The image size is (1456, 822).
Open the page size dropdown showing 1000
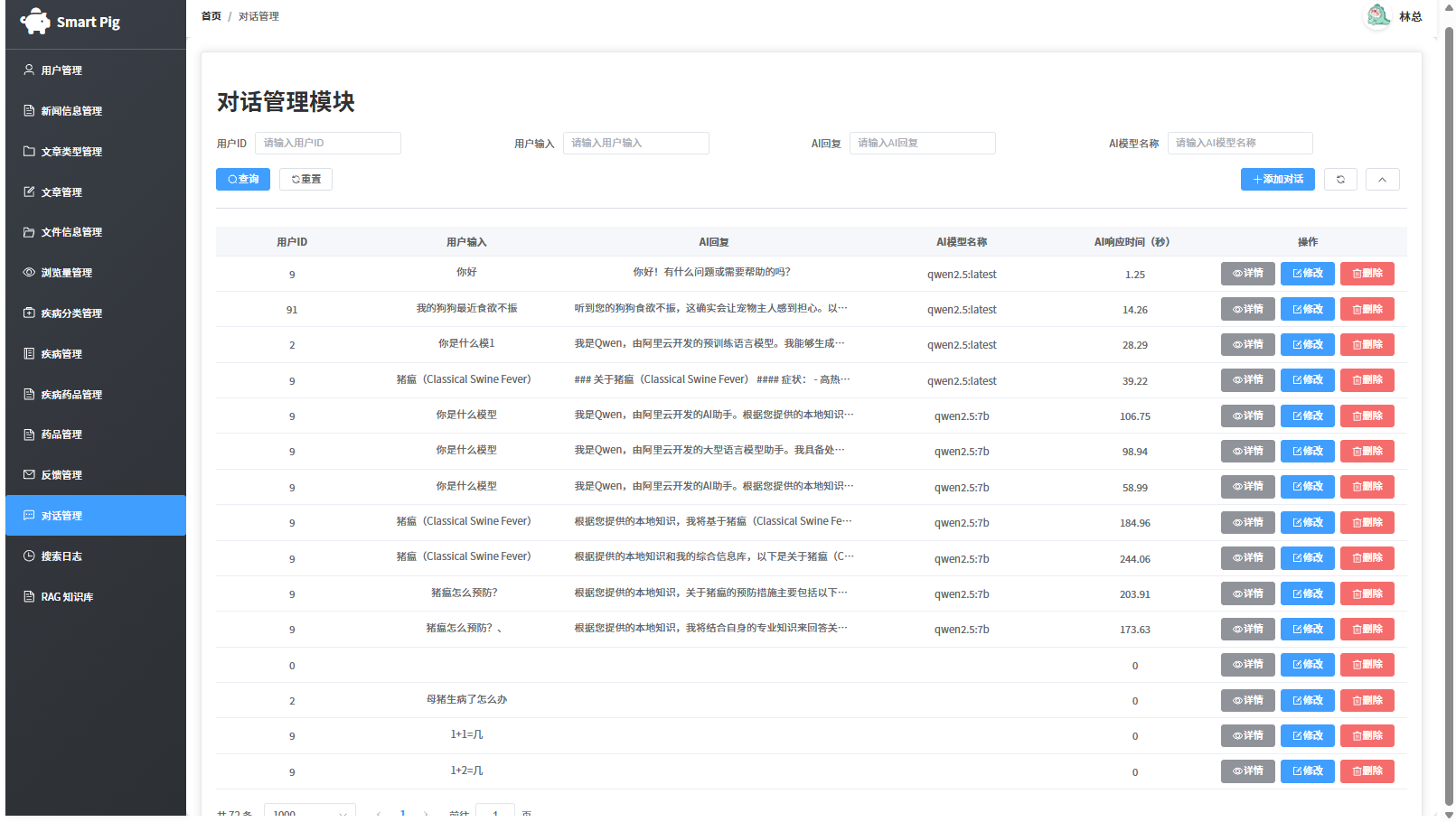[310, 812]
